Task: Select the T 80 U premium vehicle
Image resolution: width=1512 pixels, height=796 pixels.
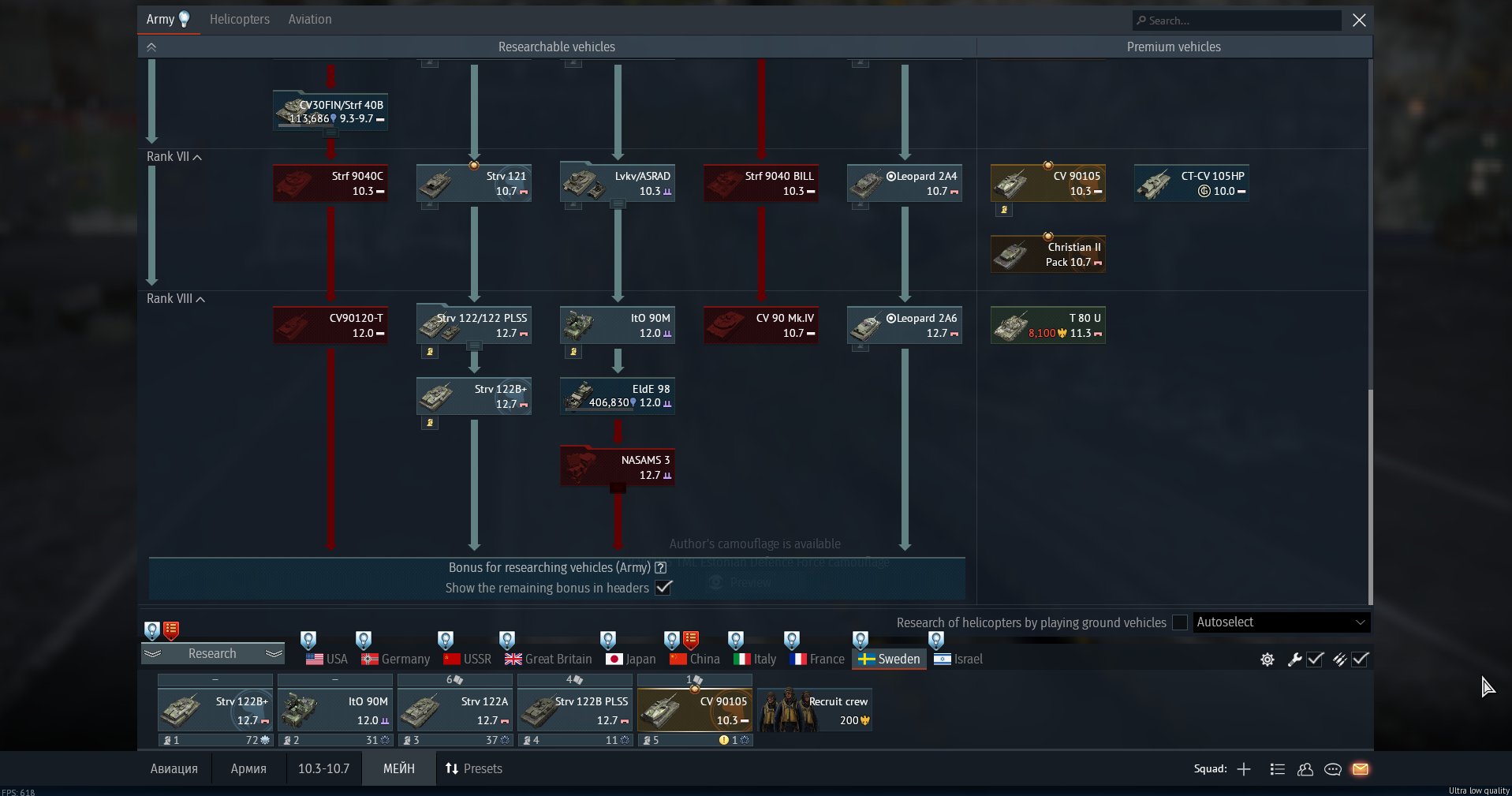Action: point(1048,325)
